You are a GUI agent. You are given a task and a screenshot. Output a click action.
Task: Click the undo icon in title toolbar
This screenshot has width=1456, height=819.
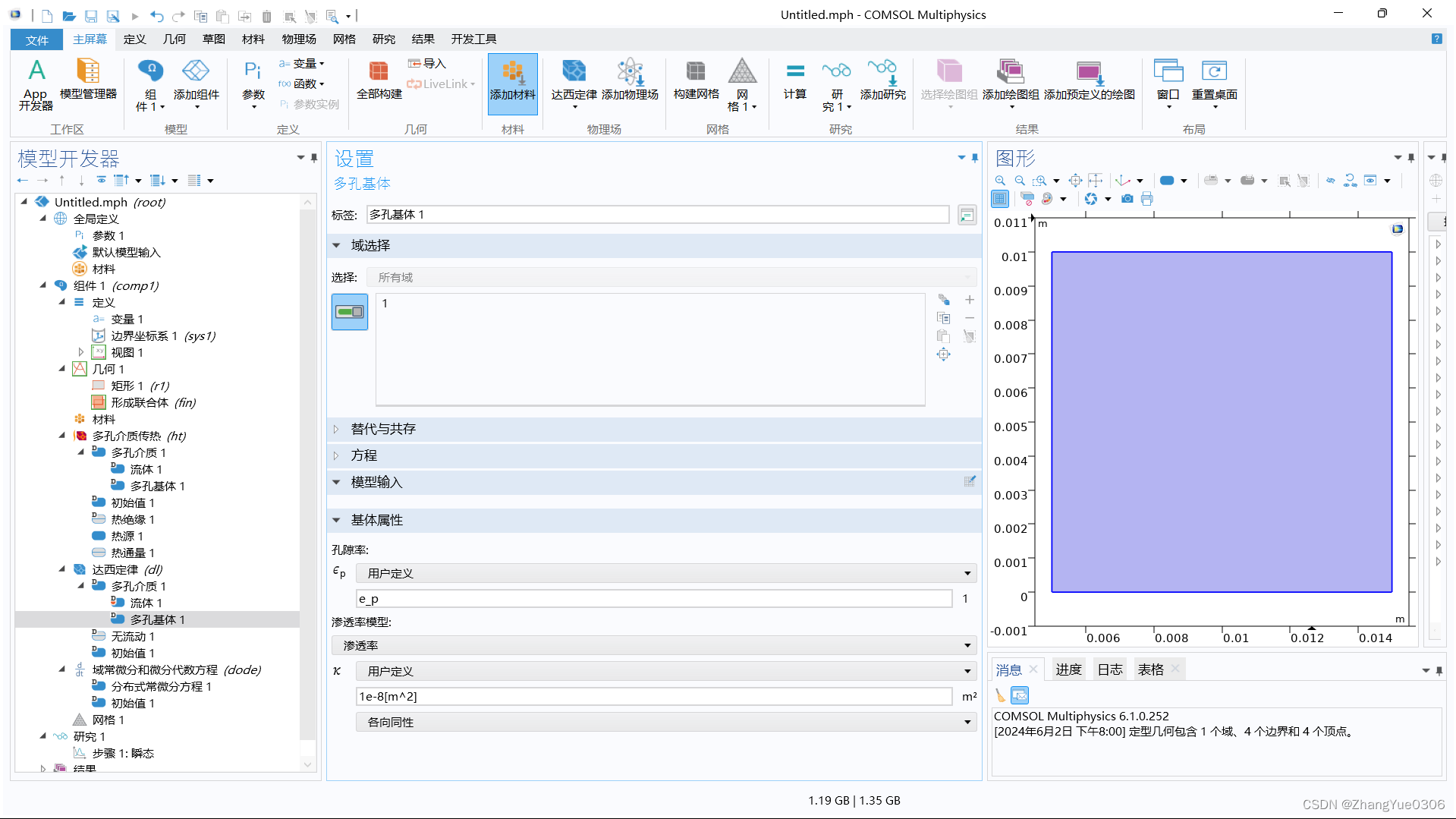pos(156,15)
